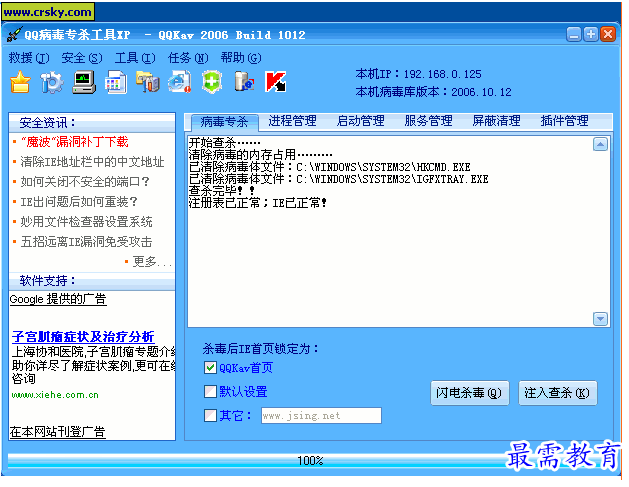The height and width of the screenshot is (487, 629).
Task: Enable the 默认设置 checkbox
Action: click(210, 392)
